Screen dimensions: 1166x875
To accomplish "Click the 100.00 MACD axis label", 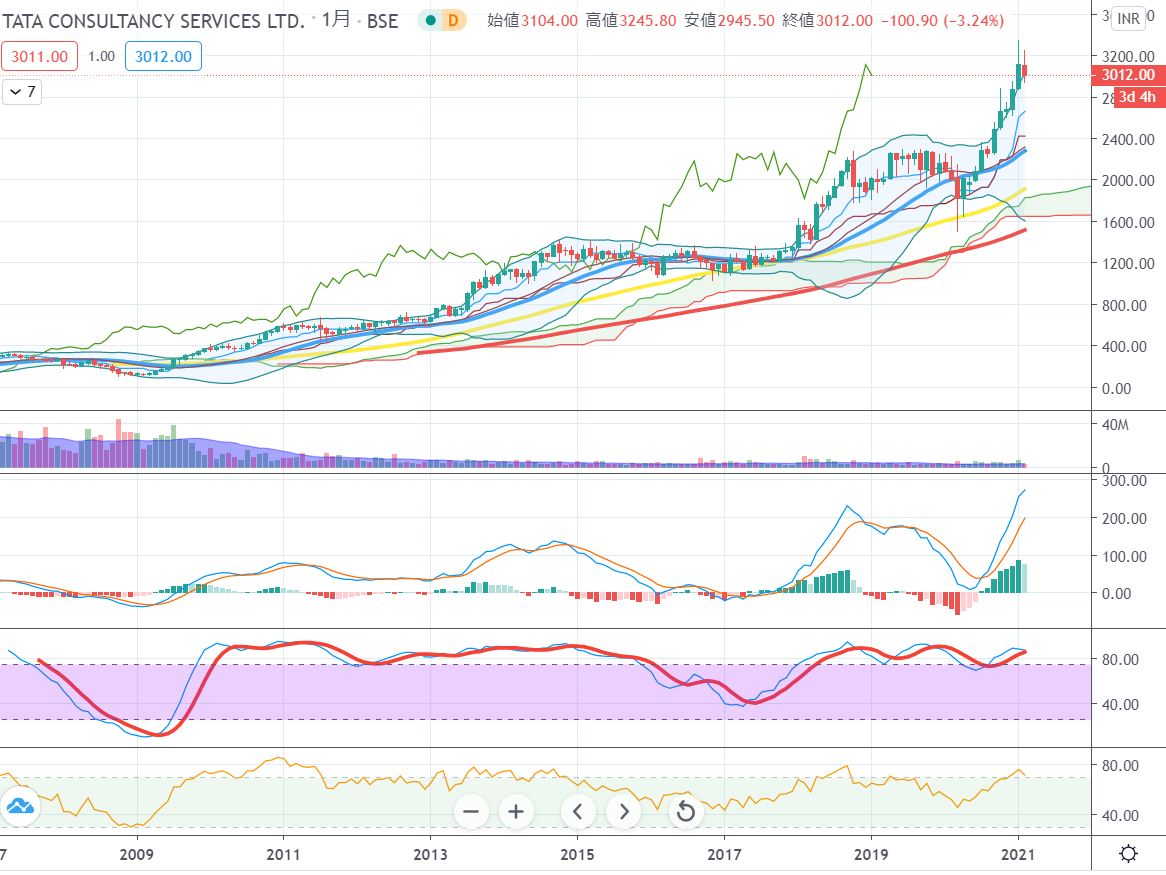I will 1124,556.
